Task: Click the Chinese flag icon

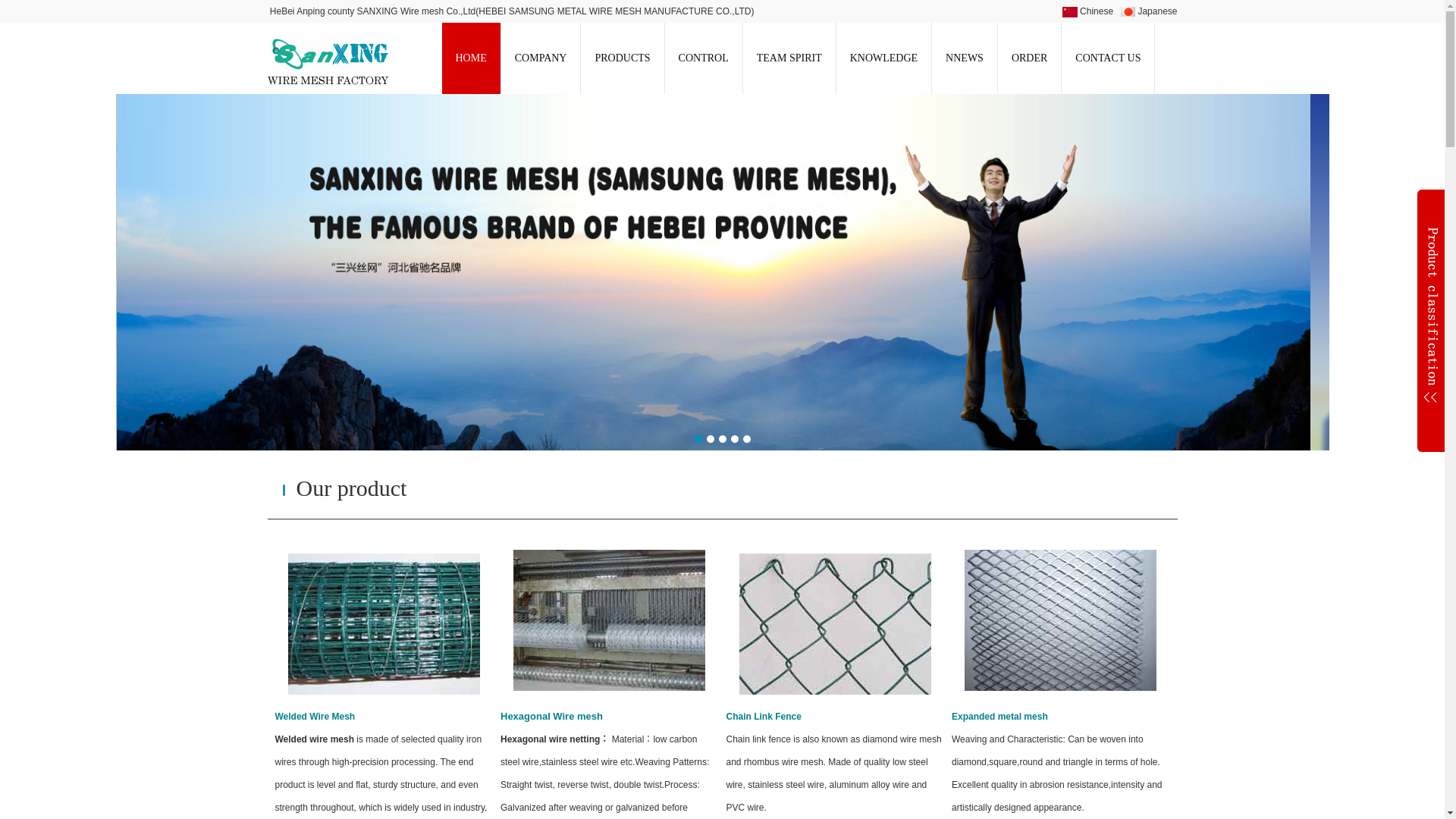Action: (x=1069, y=11)
